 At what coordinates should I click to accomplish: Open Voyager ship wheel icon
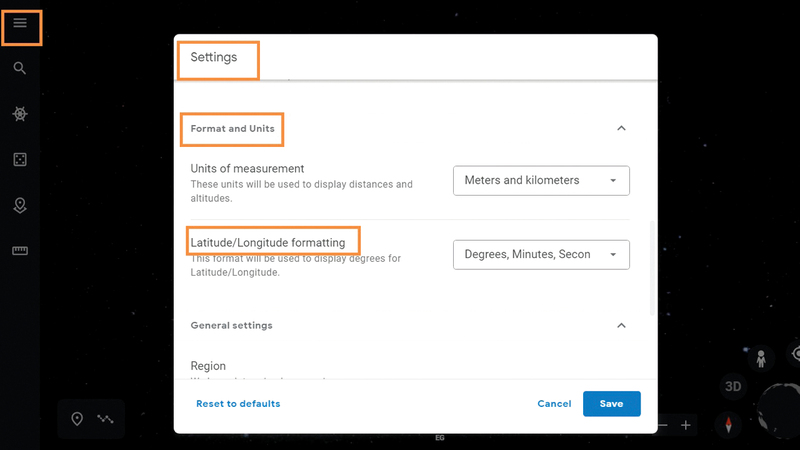pos(20,114)
